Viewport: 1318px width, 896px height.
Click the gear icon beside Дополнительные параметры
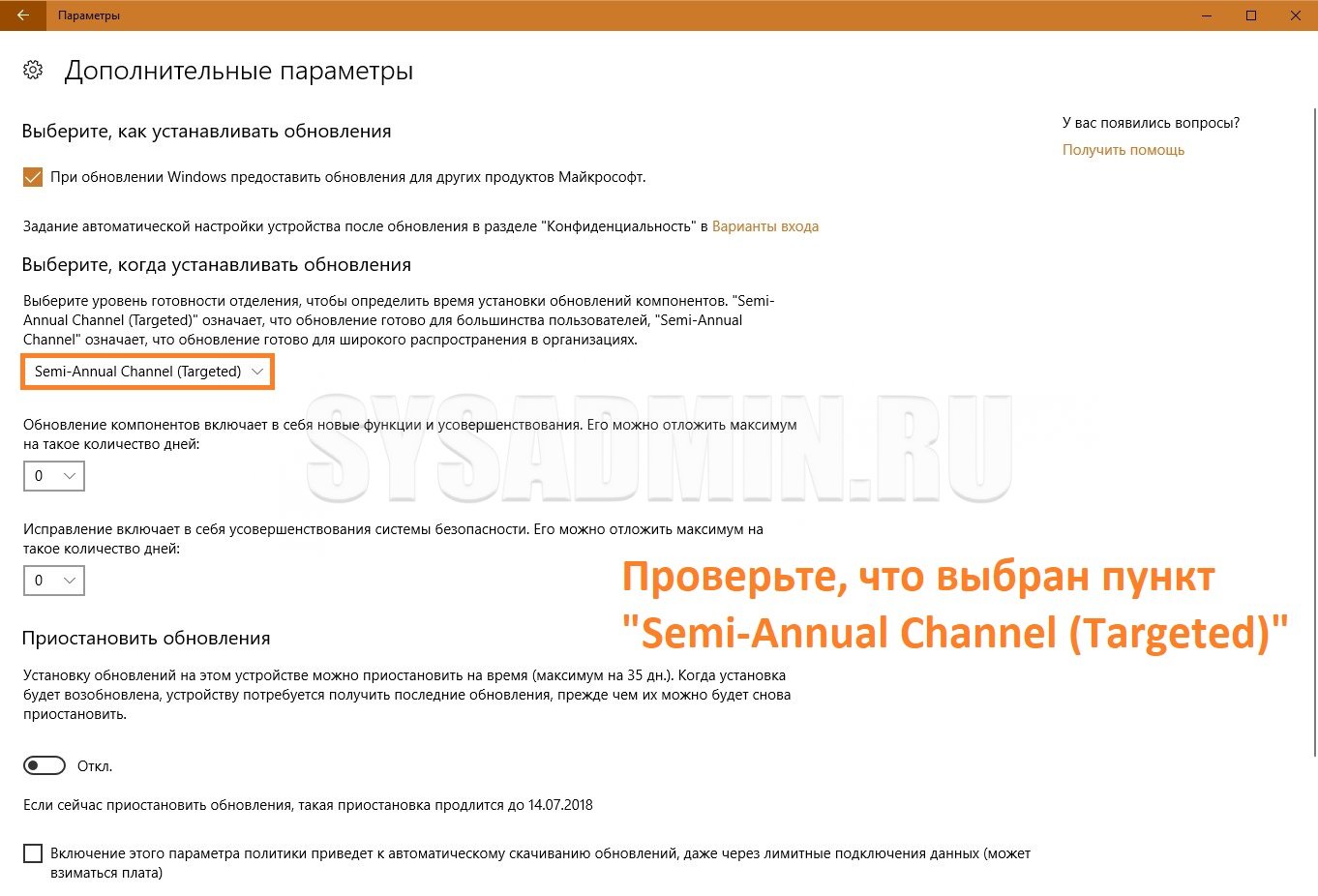coord(33,70)
